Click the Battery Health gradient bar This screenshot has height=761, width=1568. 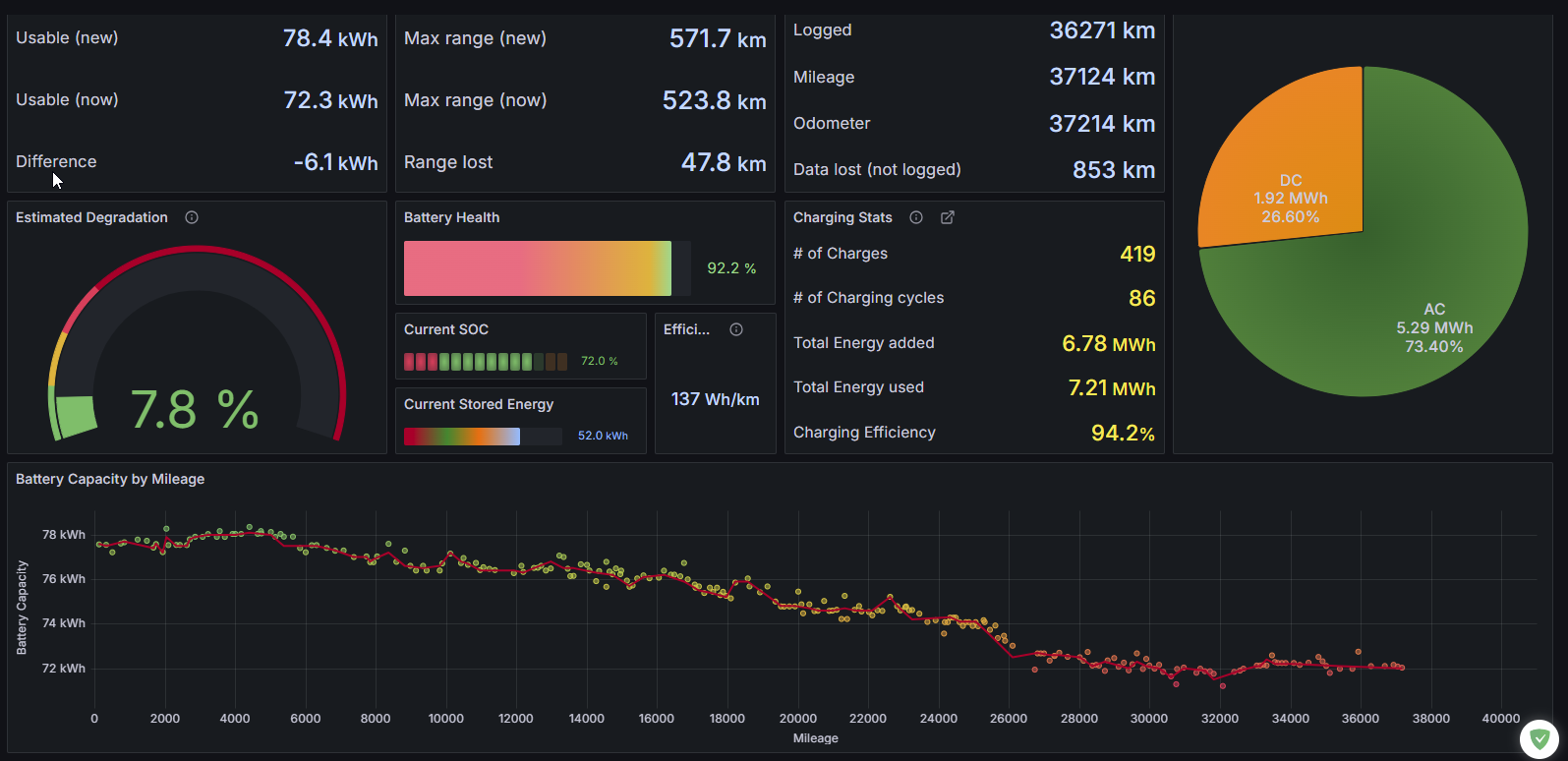click(x=537, y=268)
